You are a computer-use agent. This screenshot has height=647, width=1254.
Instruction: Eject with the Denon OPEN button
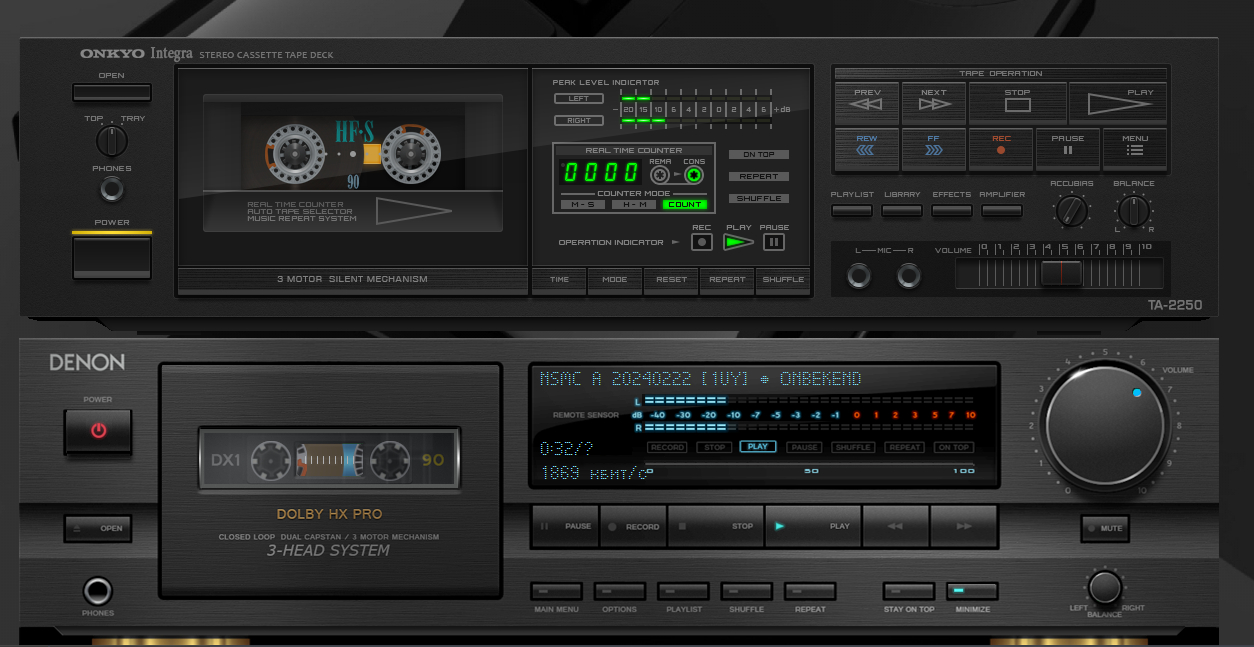[x=98, y=528]
